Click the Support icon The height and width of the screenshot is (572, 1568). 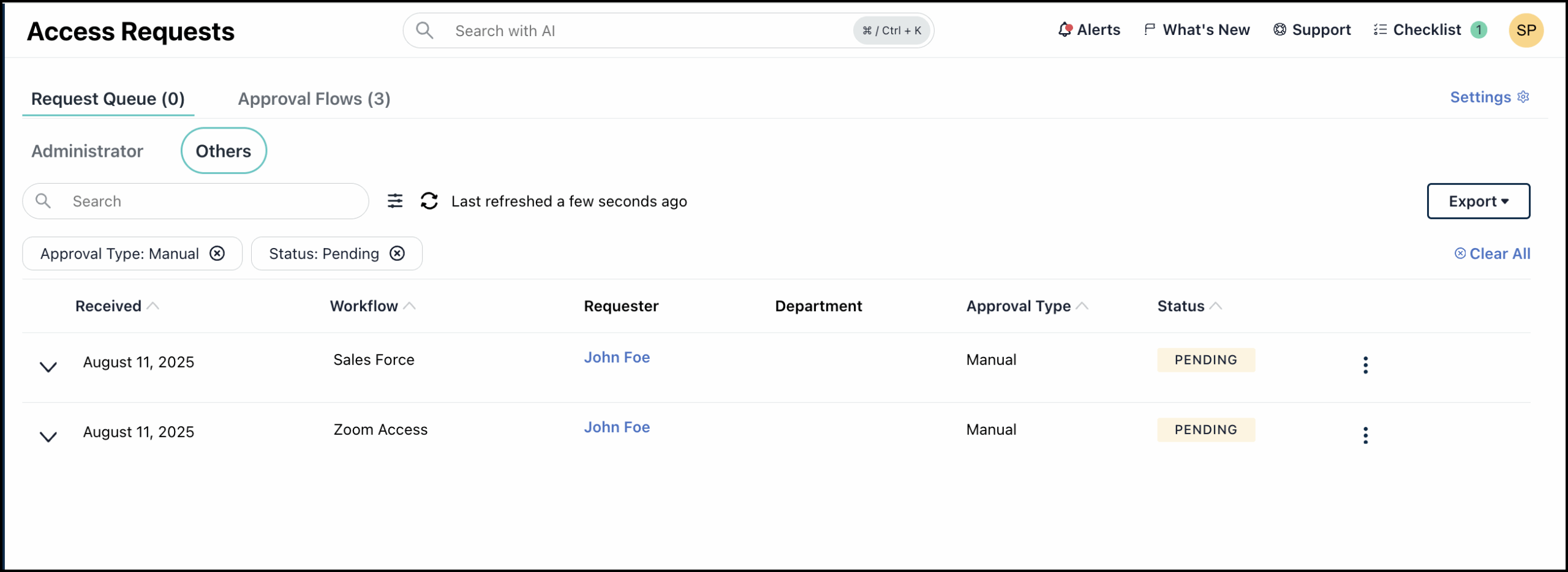(x=1279, y=29)
